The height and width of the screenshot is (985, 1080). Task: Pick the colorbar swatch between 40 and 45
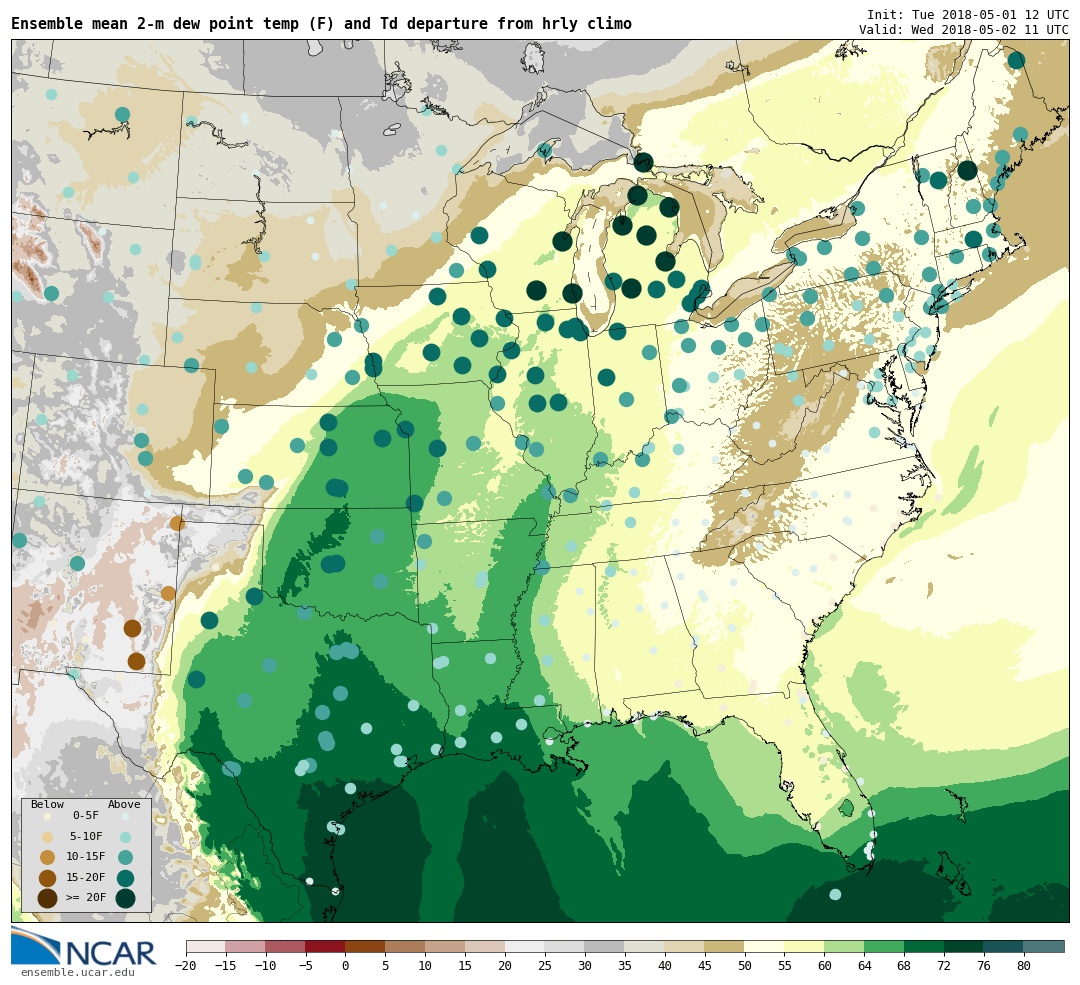pyautogui.click(x=685, y=946)
